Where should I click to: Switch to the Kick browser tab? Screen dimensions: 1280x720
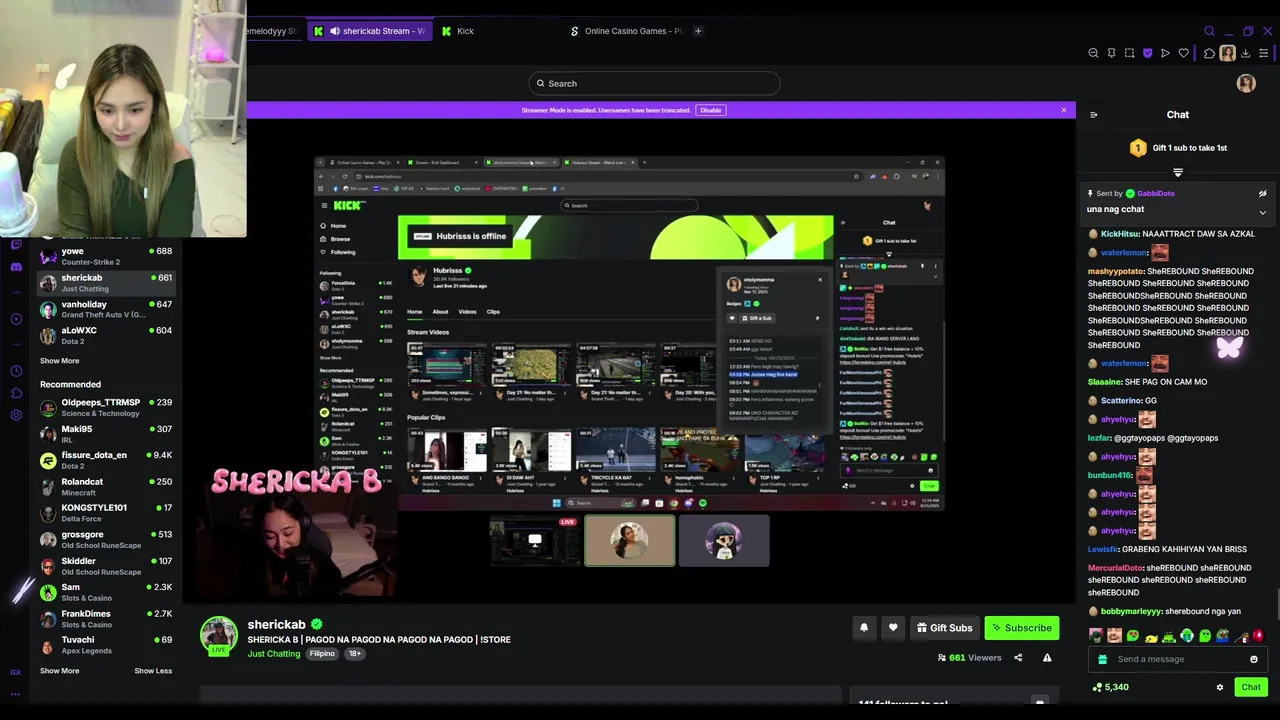pyautogui.click(x=465, y=31)
